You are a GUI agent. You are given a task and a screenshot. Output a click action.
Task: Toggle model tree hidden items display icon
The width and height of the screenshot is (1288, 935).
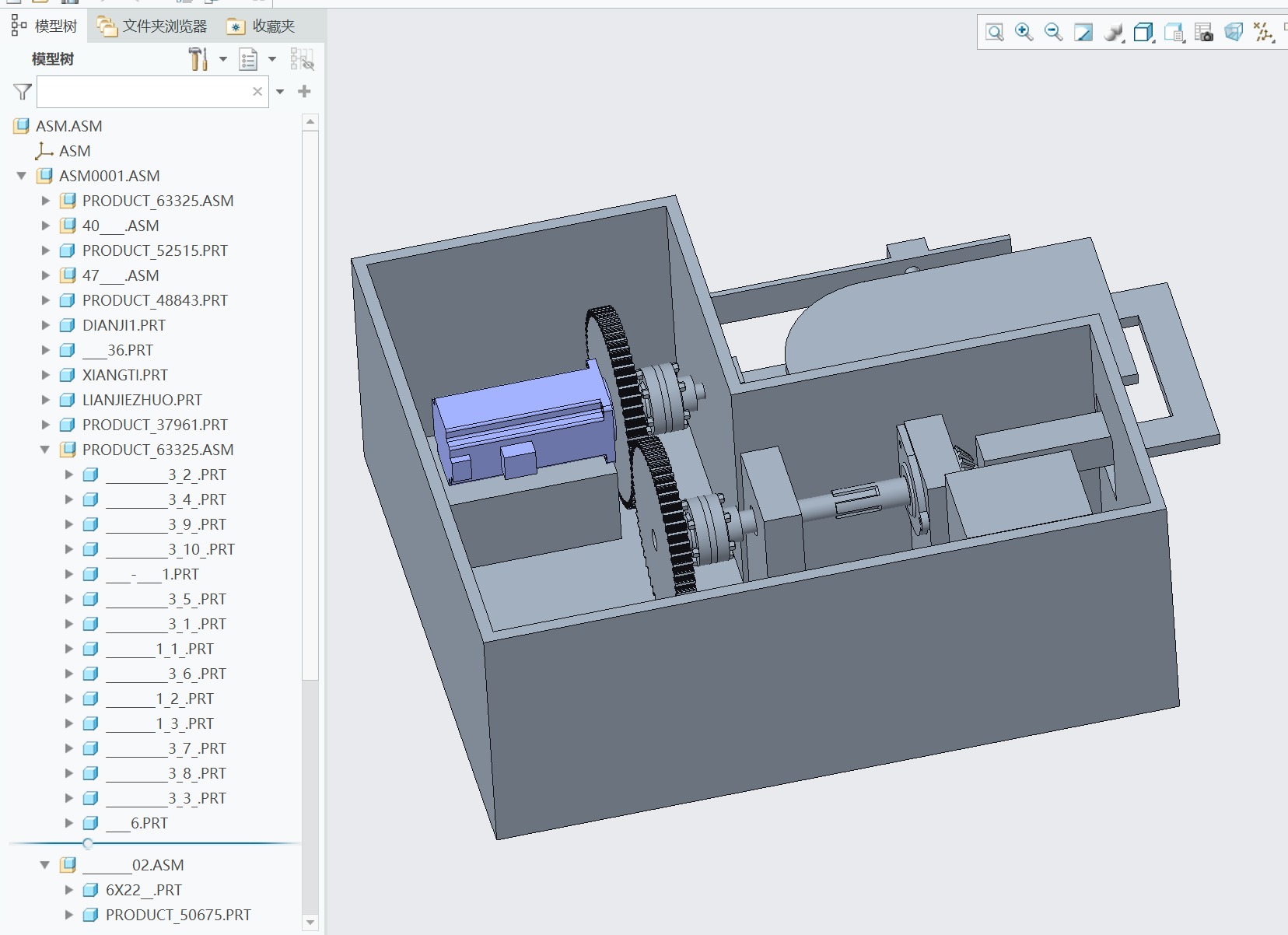302,59
